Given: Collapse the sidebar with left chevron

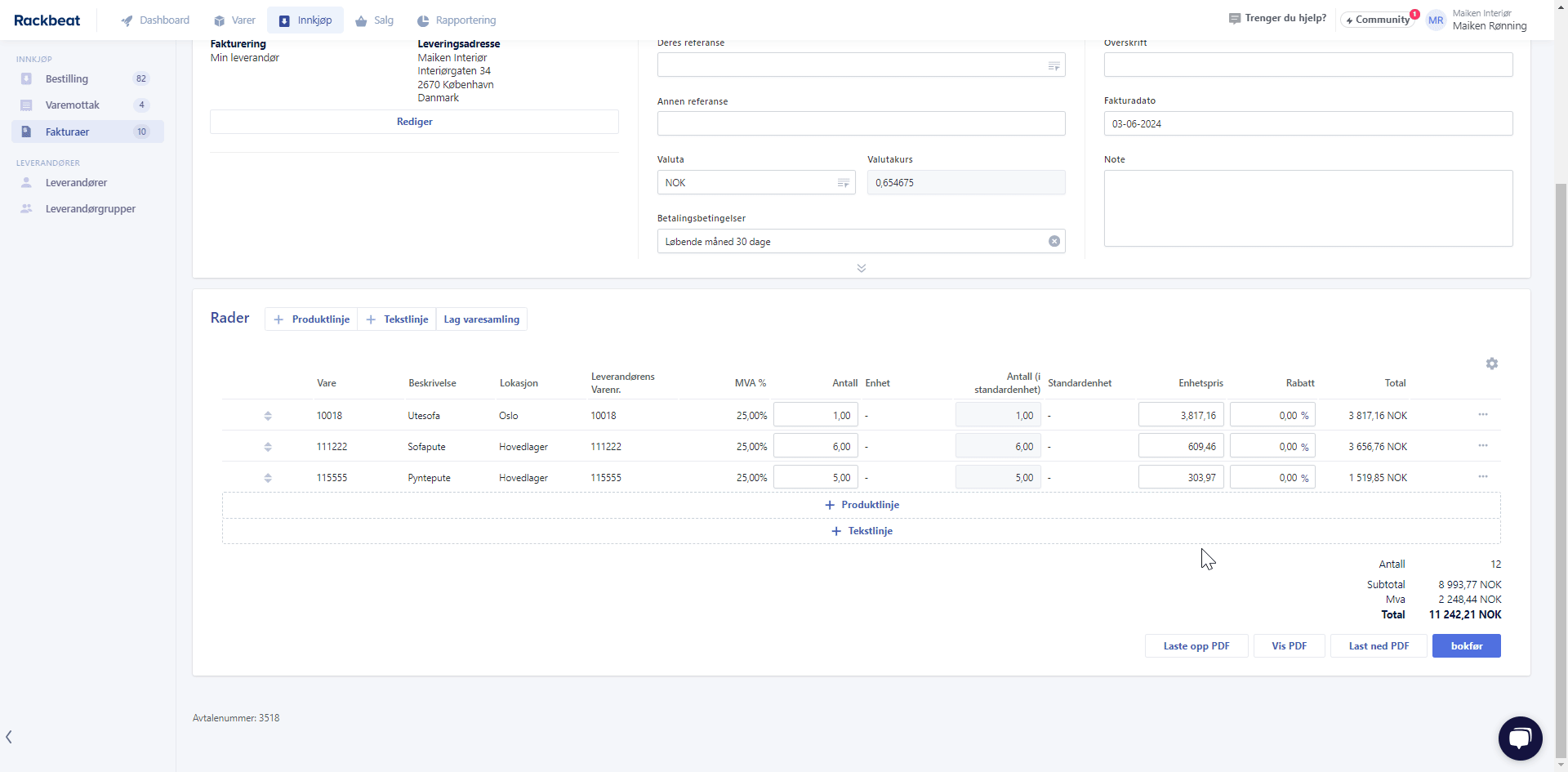Looking at the screenshot, I should [9, 737].
